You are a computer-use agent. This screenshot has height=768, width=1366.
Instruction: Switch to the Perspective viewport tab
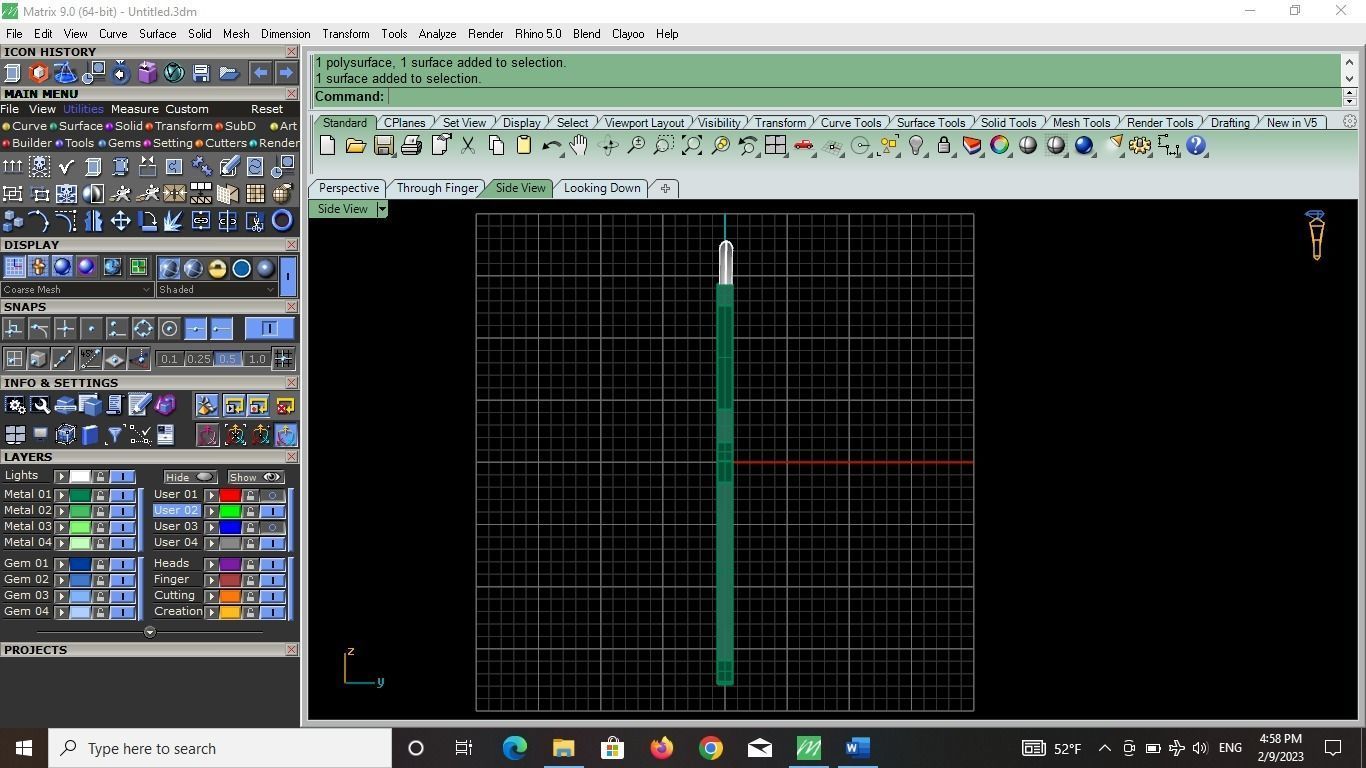click(349, 188)
